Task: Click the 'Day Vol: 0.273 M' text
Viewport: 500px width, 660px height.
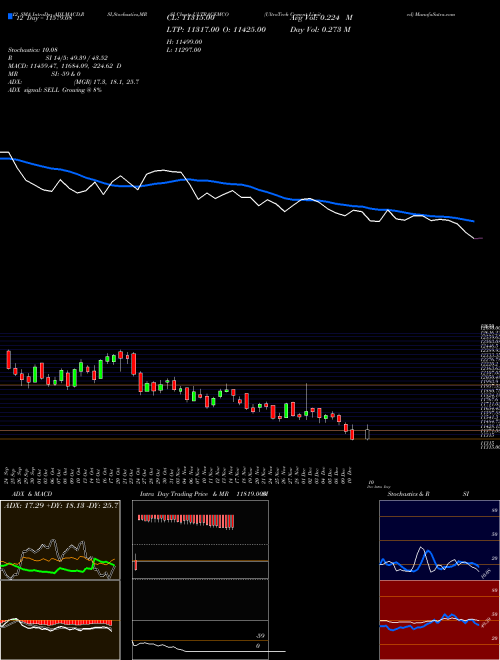Action: [x=320, y=30]
